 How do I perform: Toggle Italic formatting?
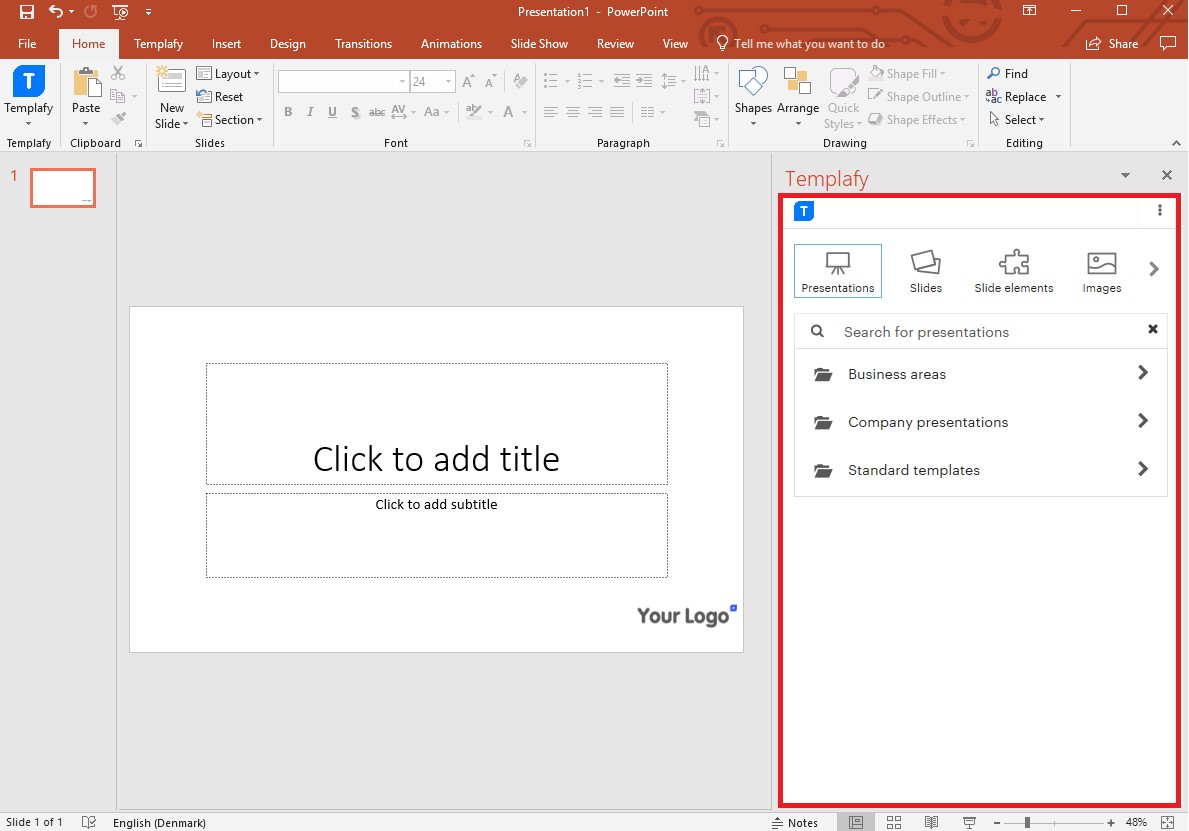(310, 112)
